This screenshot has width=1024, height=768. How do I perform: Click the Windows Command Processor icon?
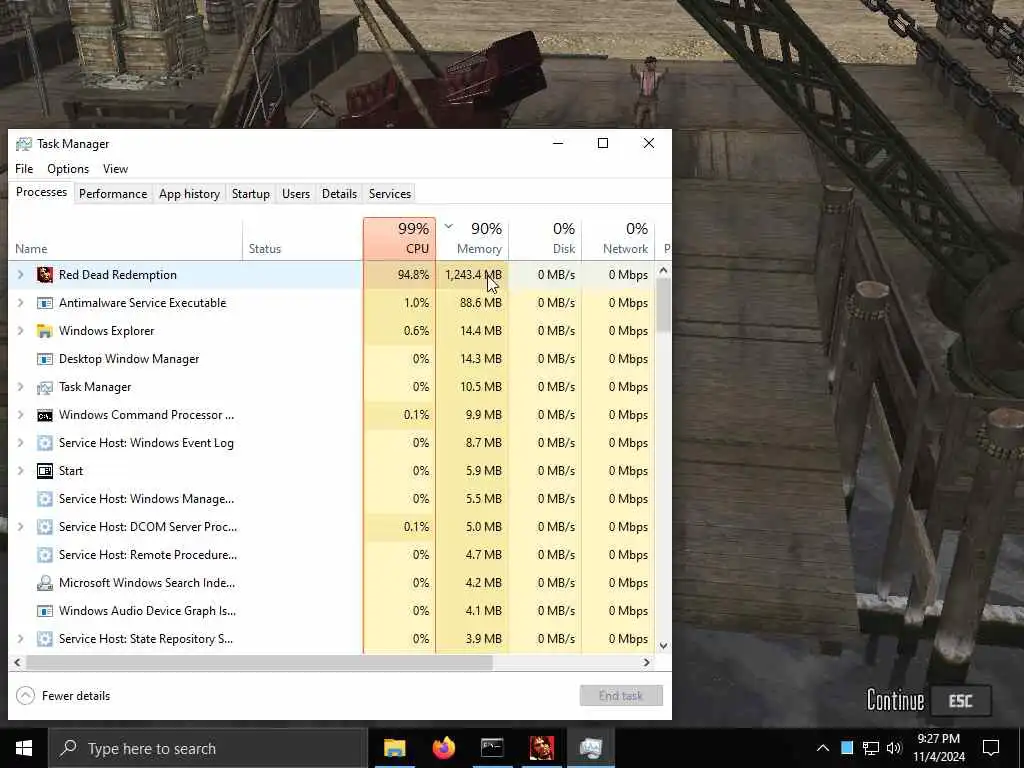(44, 415)
